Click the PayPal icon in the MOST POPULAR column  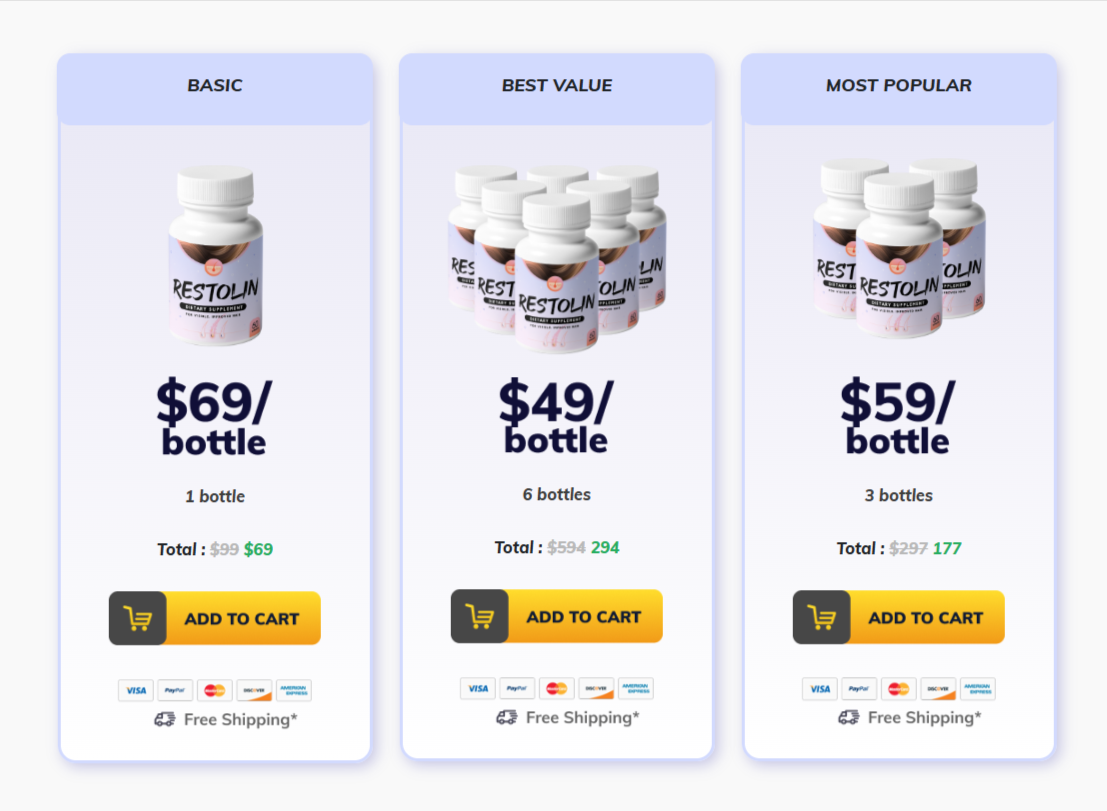pyautogui.click(x=858, y=689)
